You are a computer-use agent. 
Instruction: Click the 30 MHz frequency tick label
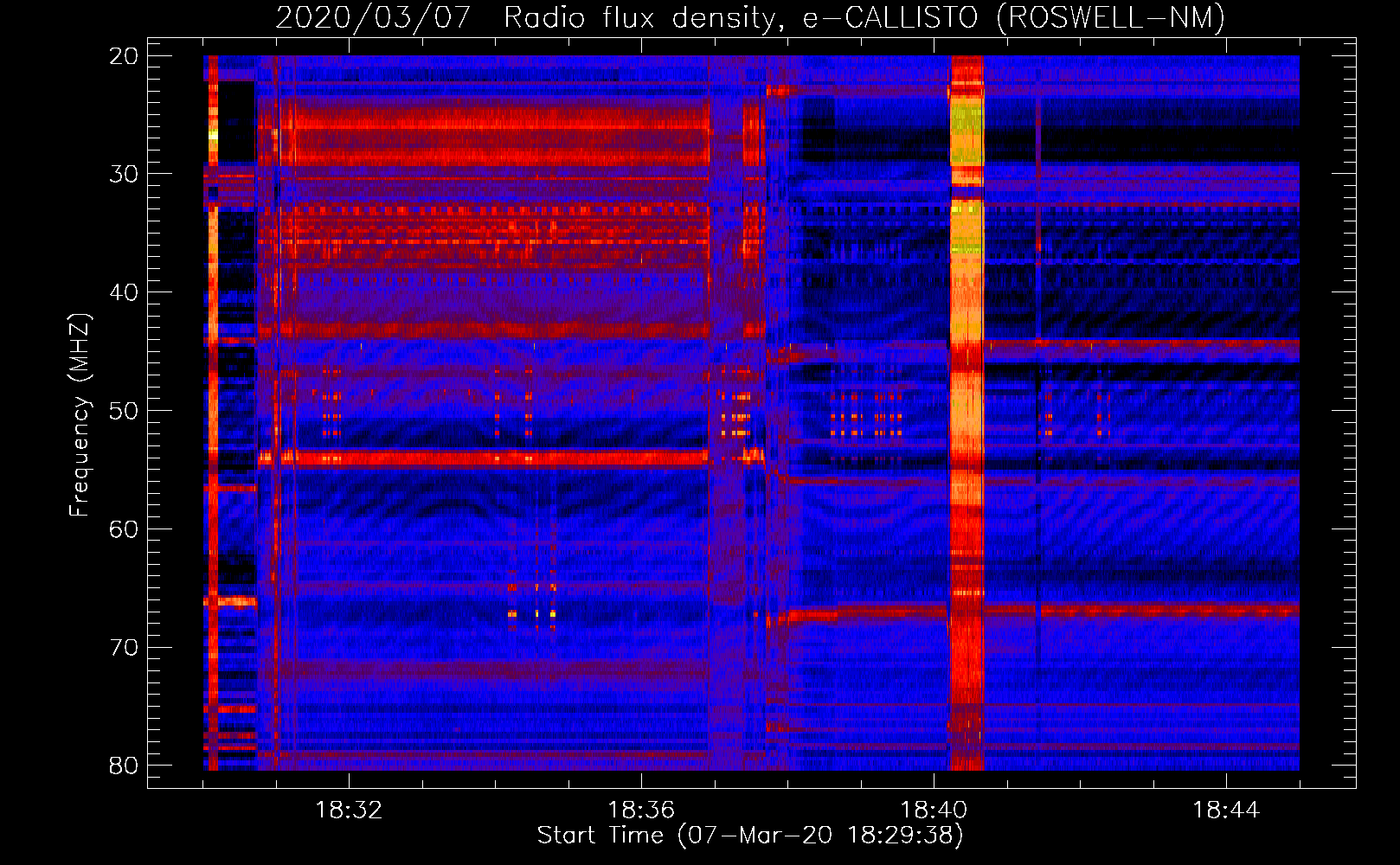tap(124, 174)
